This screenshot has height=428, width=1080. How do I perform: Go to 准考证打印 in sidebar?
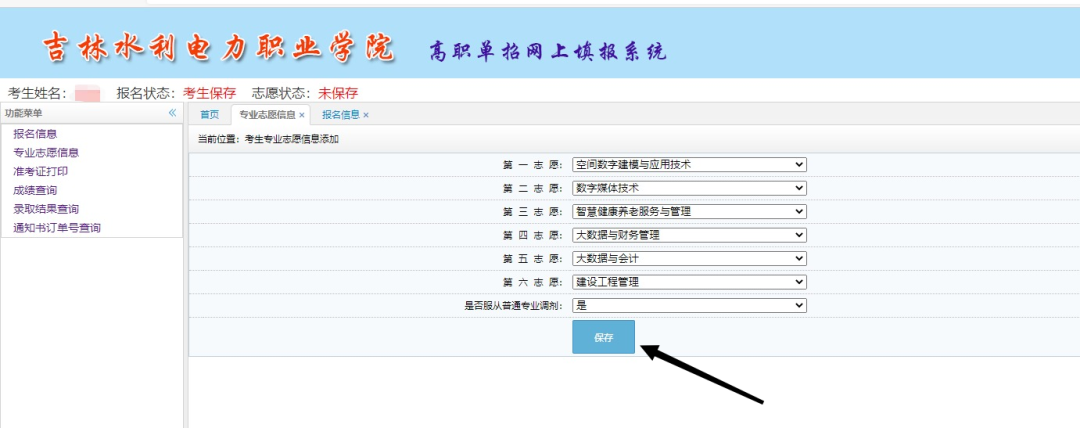point(40,171)
